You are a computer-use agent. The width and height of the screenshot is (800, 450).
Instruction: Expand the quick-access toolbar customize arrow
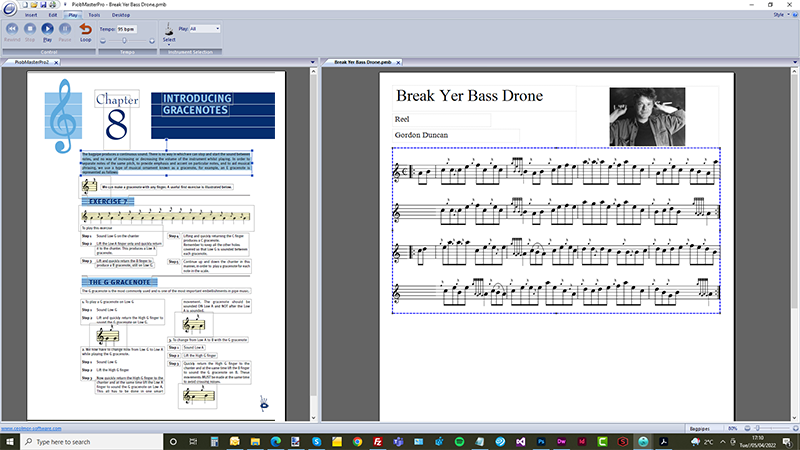tap(65, 5)
